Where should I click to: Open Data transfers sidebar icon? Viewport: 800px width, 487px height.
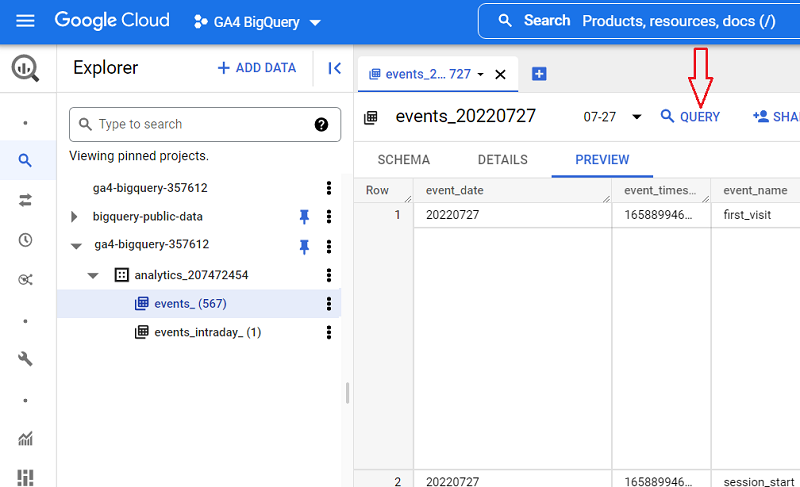point(25,200)
